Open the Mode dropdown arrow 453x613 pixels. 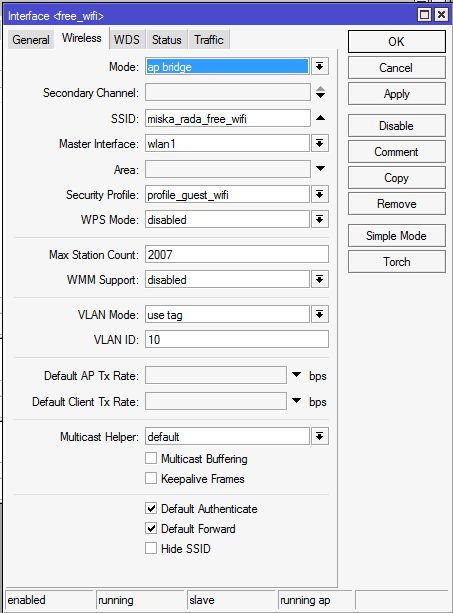click(x=319, y=66)
